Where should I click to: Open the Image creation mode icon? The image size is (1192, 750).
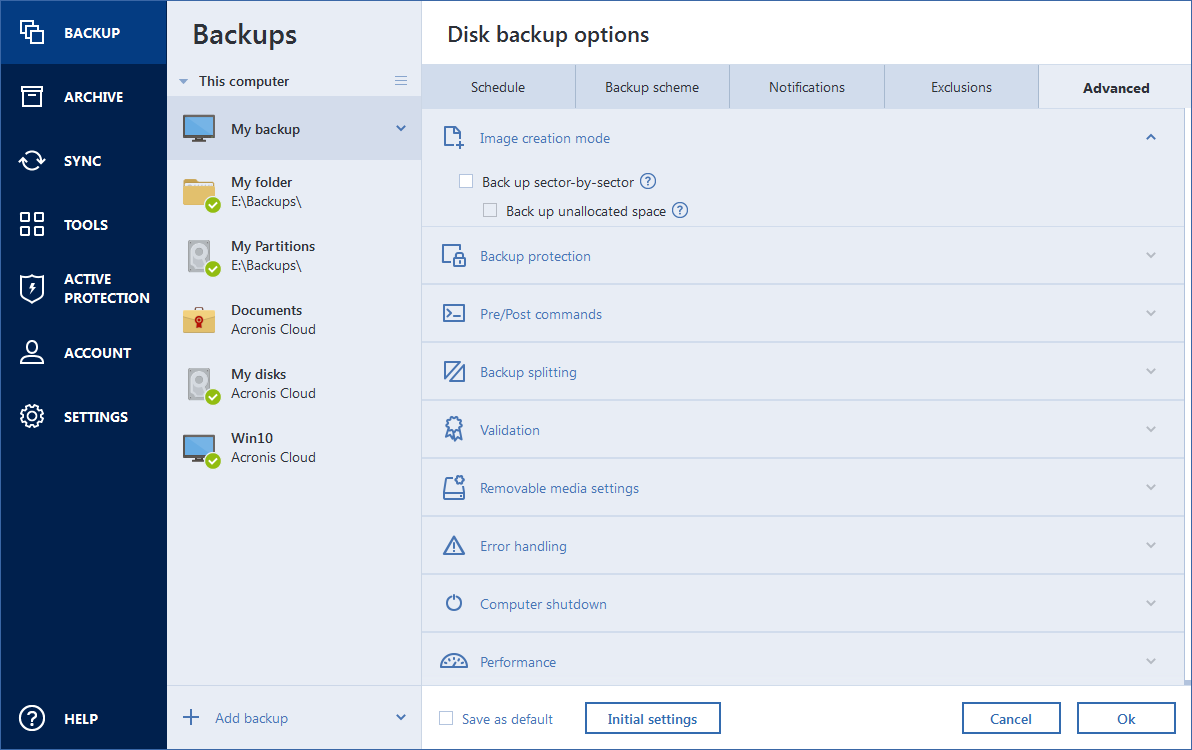[x=453, y=137]
